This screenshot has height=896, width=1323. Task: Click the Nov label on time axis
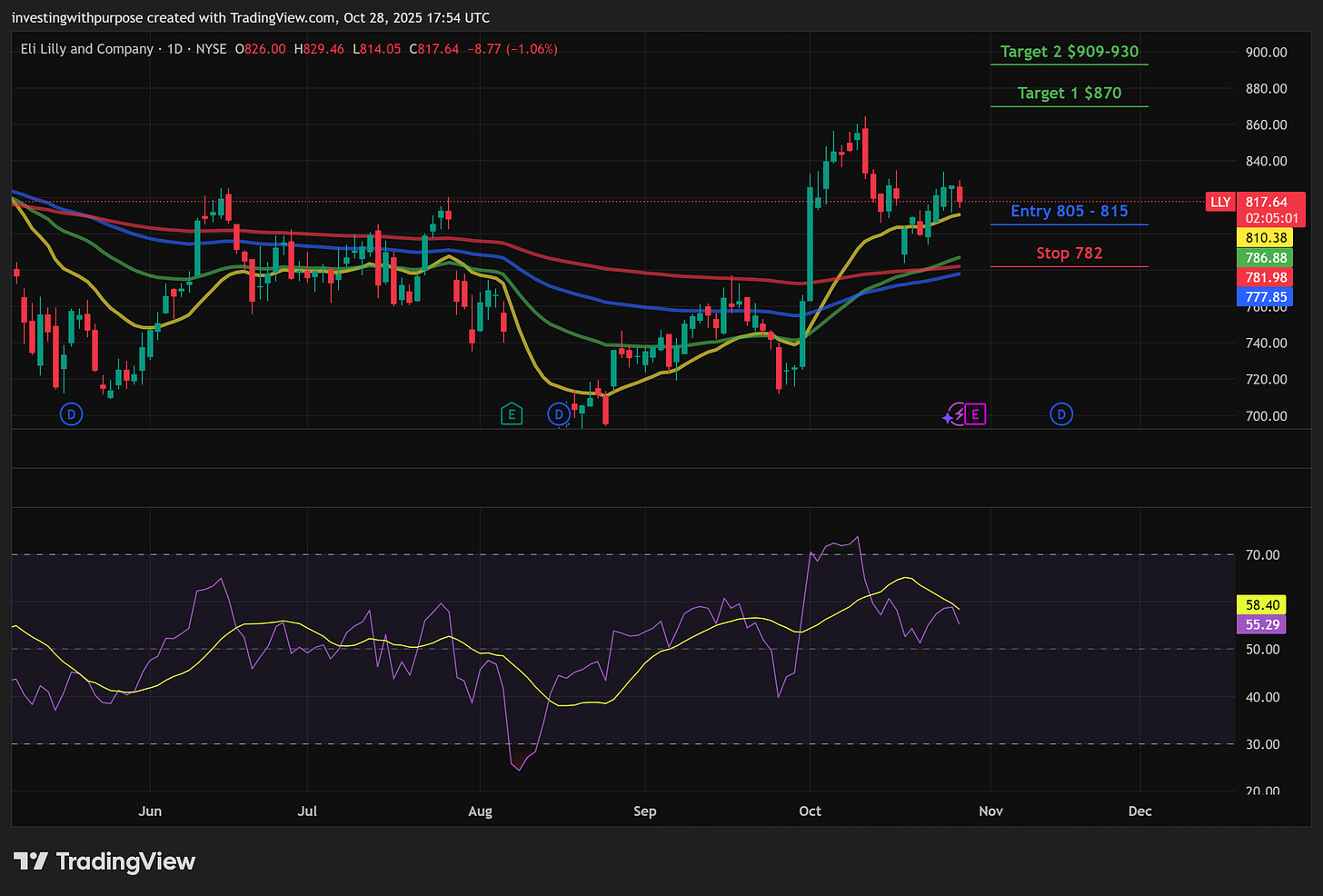tap(990, 811)
